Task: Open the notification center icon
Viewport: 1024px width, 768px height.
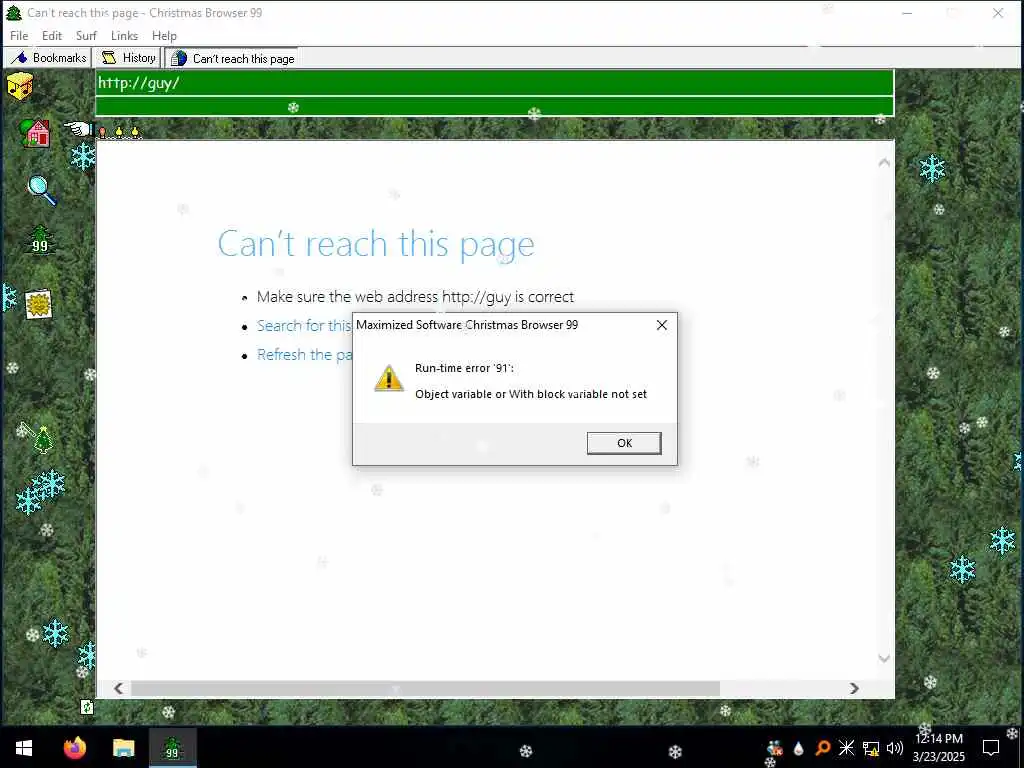Action: click(x=991, y=748)
